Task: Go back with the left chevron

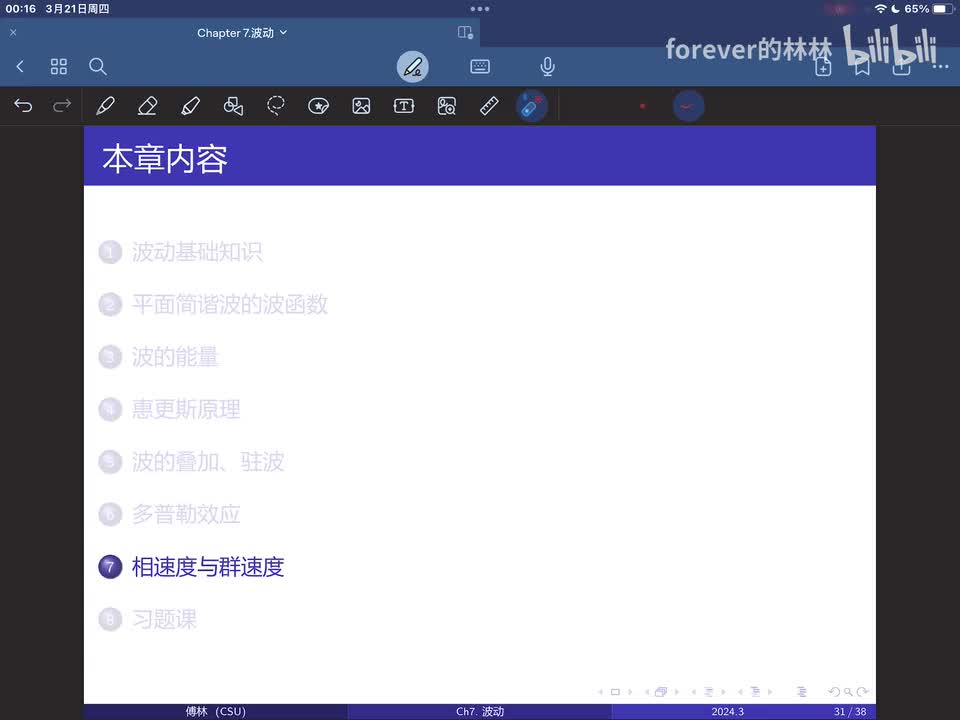Action: [20, 66]
